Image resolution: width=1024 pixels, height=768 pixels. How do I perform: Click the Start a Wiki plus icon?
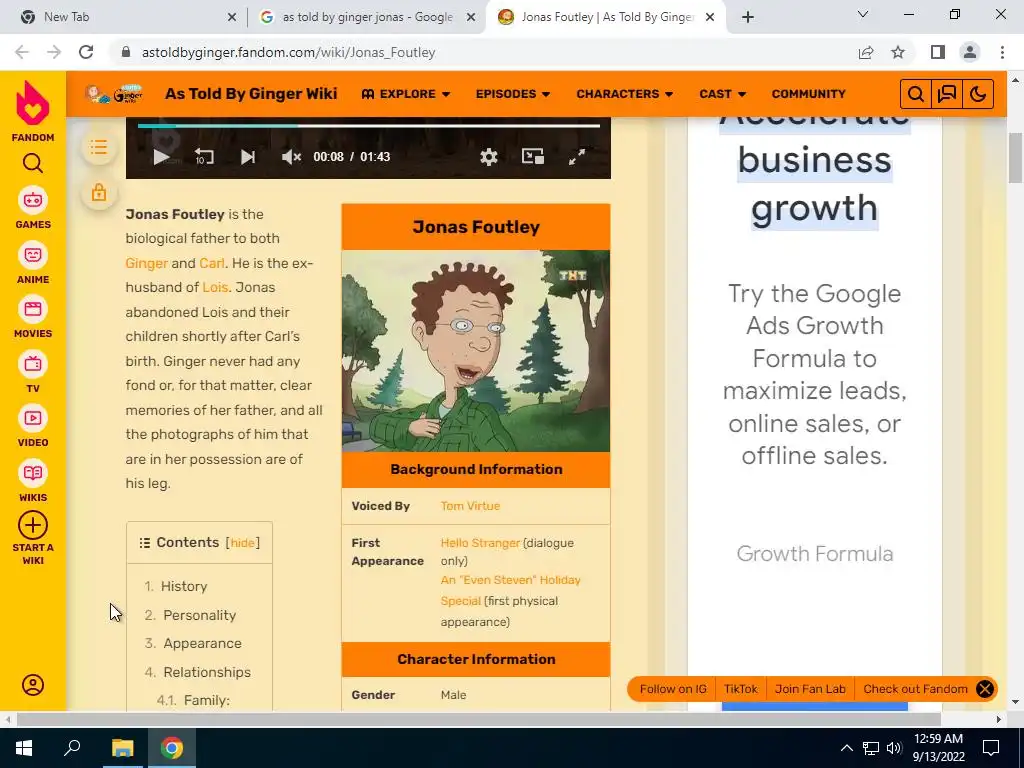33,525
